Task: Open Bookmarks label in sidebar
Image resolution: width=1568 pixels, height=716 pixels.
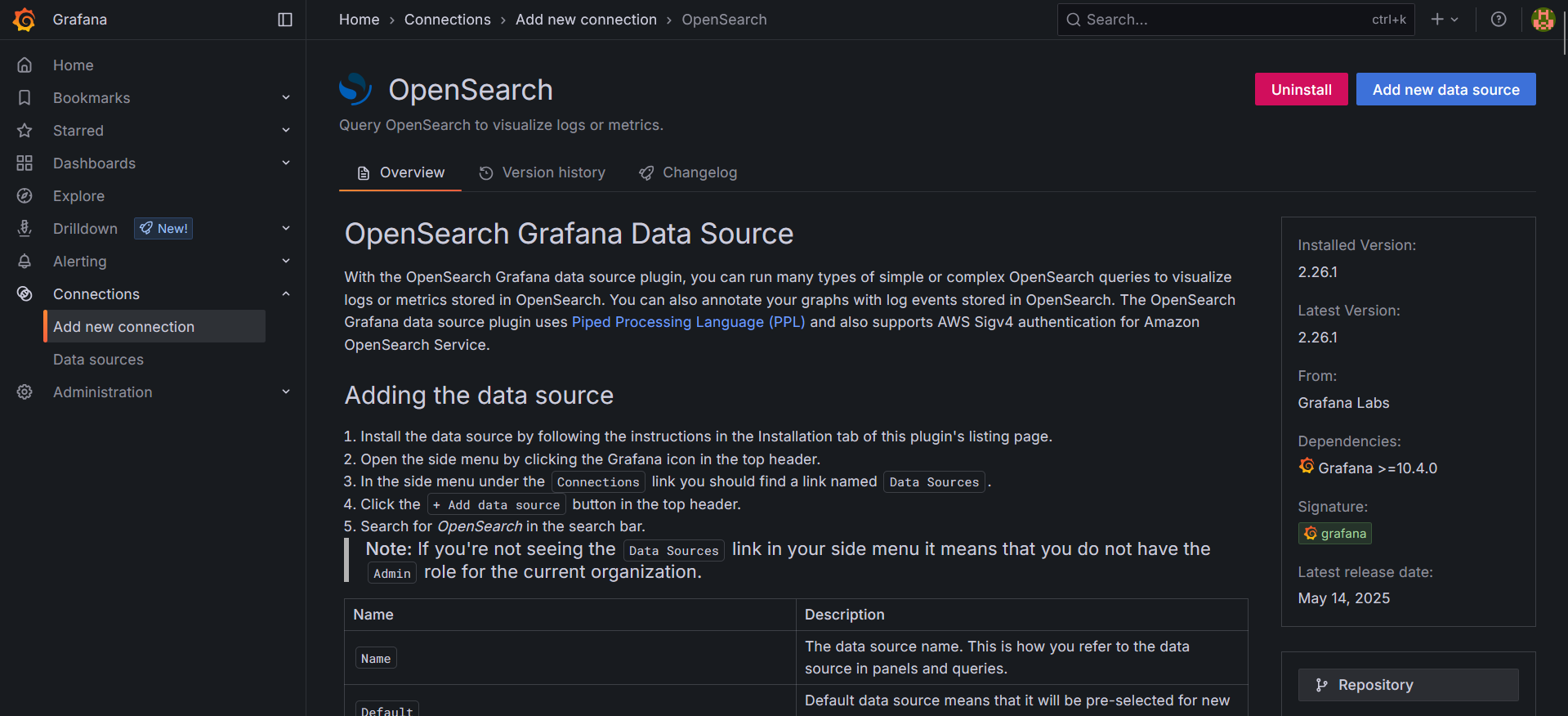Action: pos(92,98)
